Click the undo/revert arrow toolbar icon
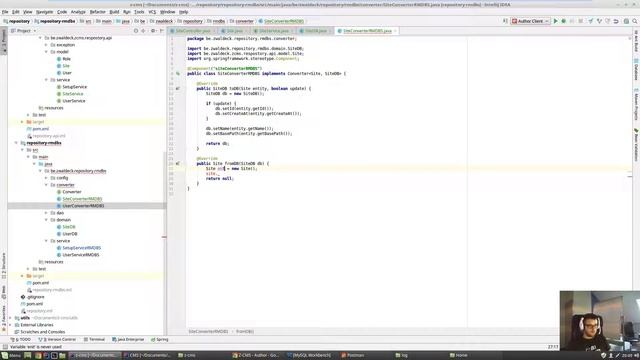 click(616, 21)
